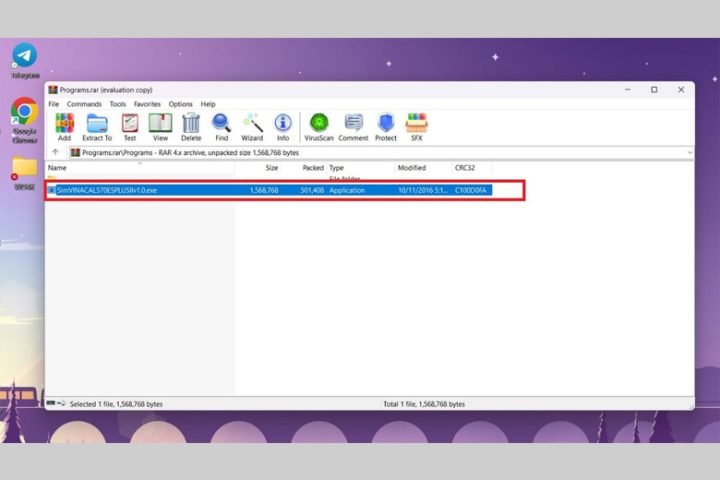
Task: Open the archive Comment tool
Action: pos(353,125)
